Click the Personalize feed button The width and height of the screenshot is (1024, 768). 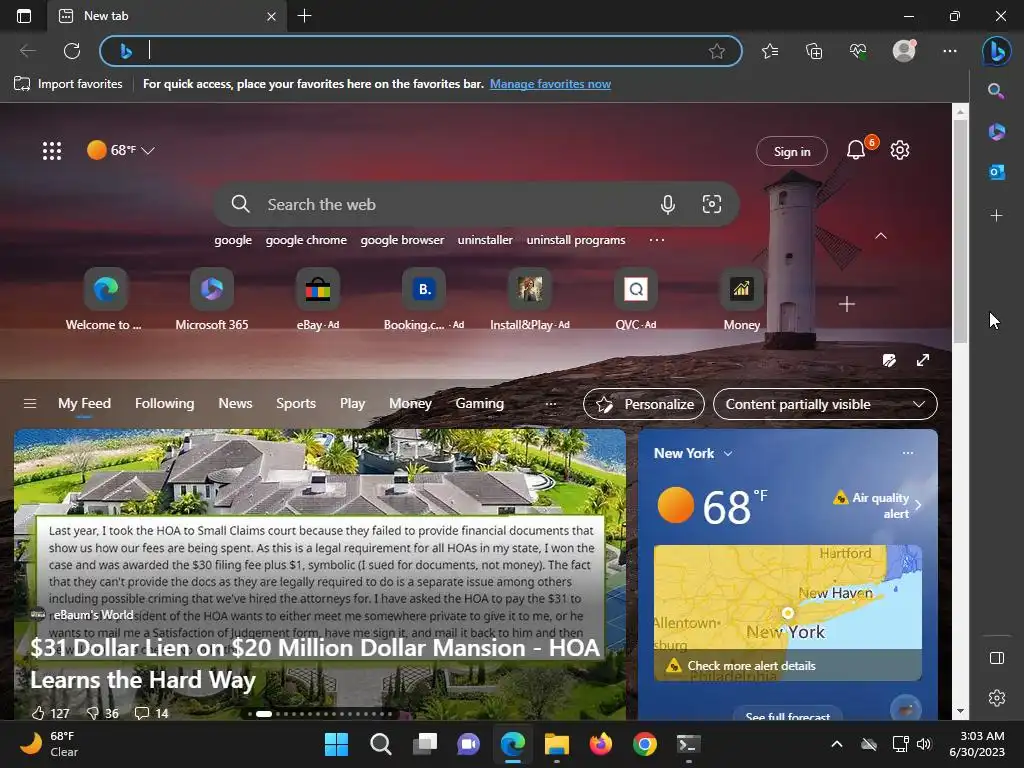644,404
